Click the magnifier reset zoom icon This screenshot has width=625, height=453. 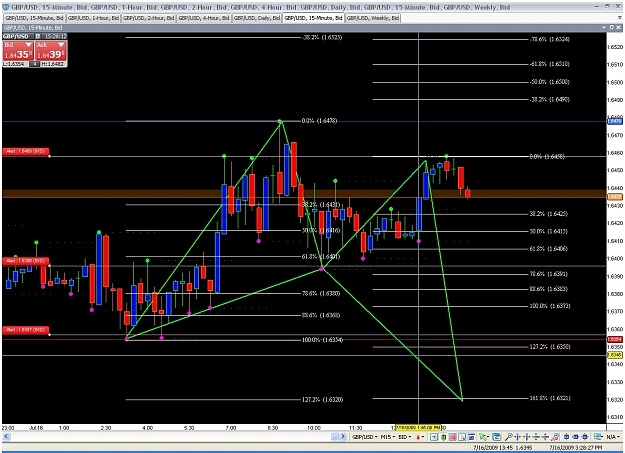pos(555,437)
